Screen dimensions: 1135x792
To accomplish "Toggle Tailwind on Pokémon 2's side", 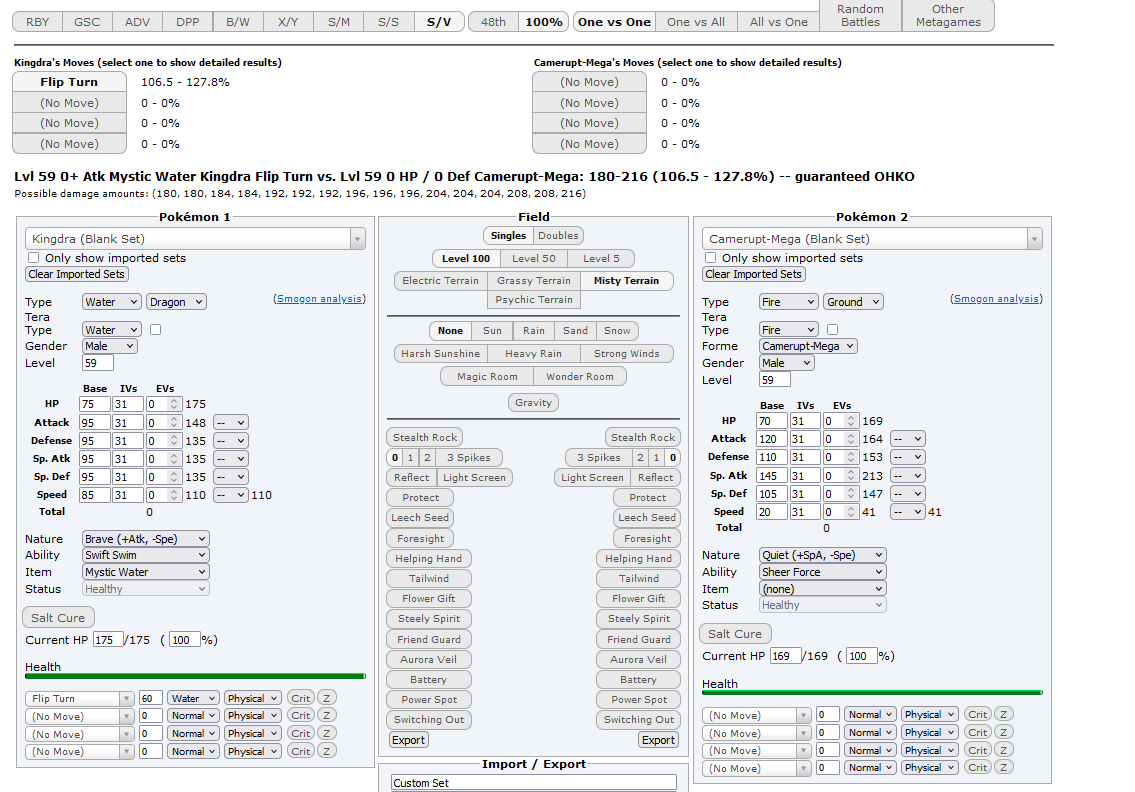I will (x=638, y=578).
